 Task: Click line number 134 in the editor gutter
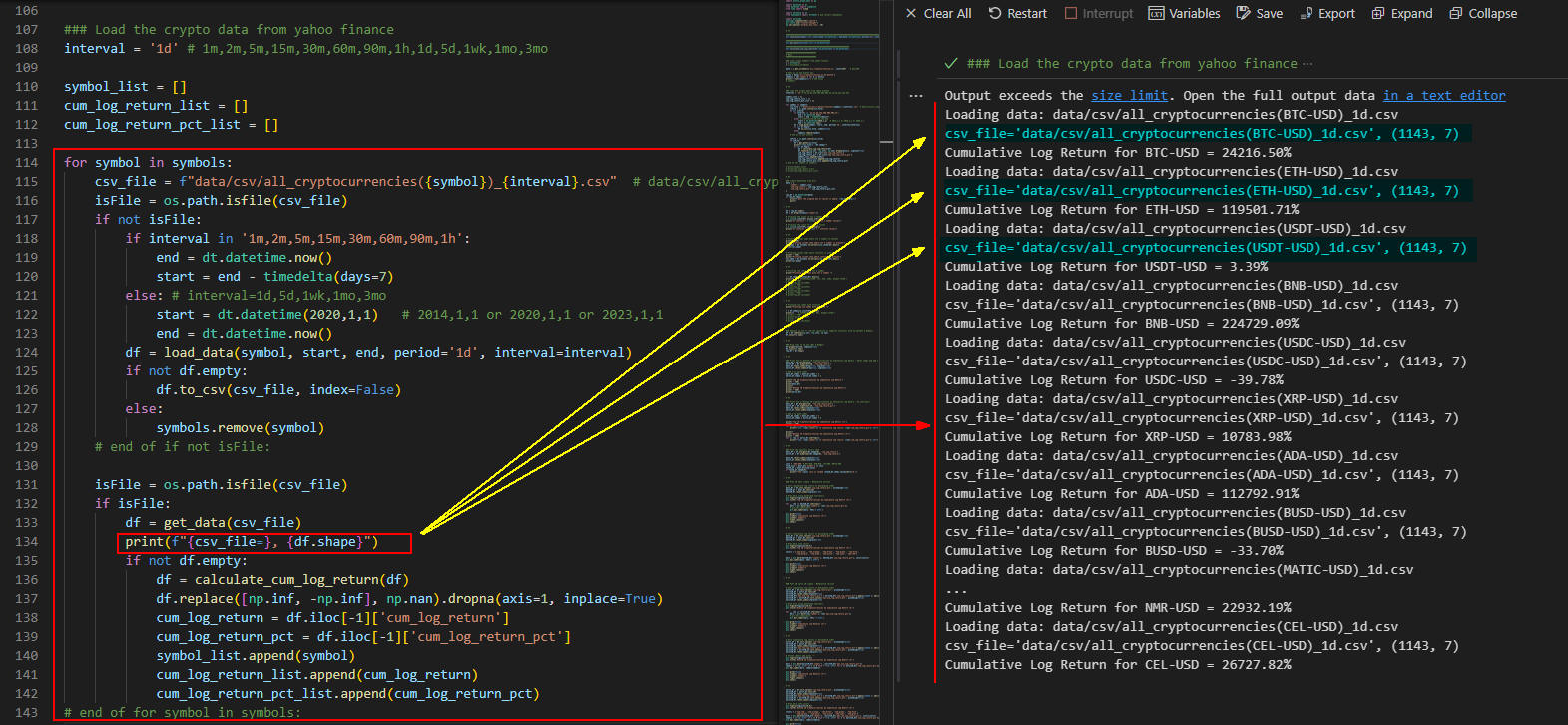(27, 541)
